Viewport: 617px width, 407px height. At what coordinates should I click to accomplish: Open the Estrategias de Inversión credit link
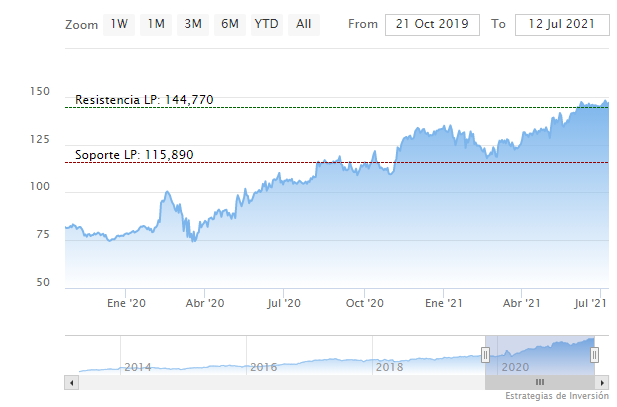pyautogui.click(x=556, y=397)
